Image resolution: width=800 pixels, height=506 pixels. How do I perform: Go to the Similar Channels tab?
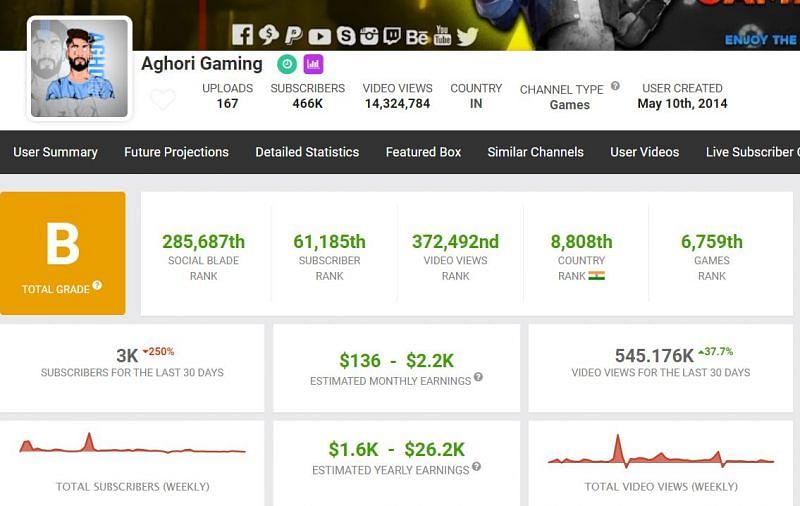point(535,152)
